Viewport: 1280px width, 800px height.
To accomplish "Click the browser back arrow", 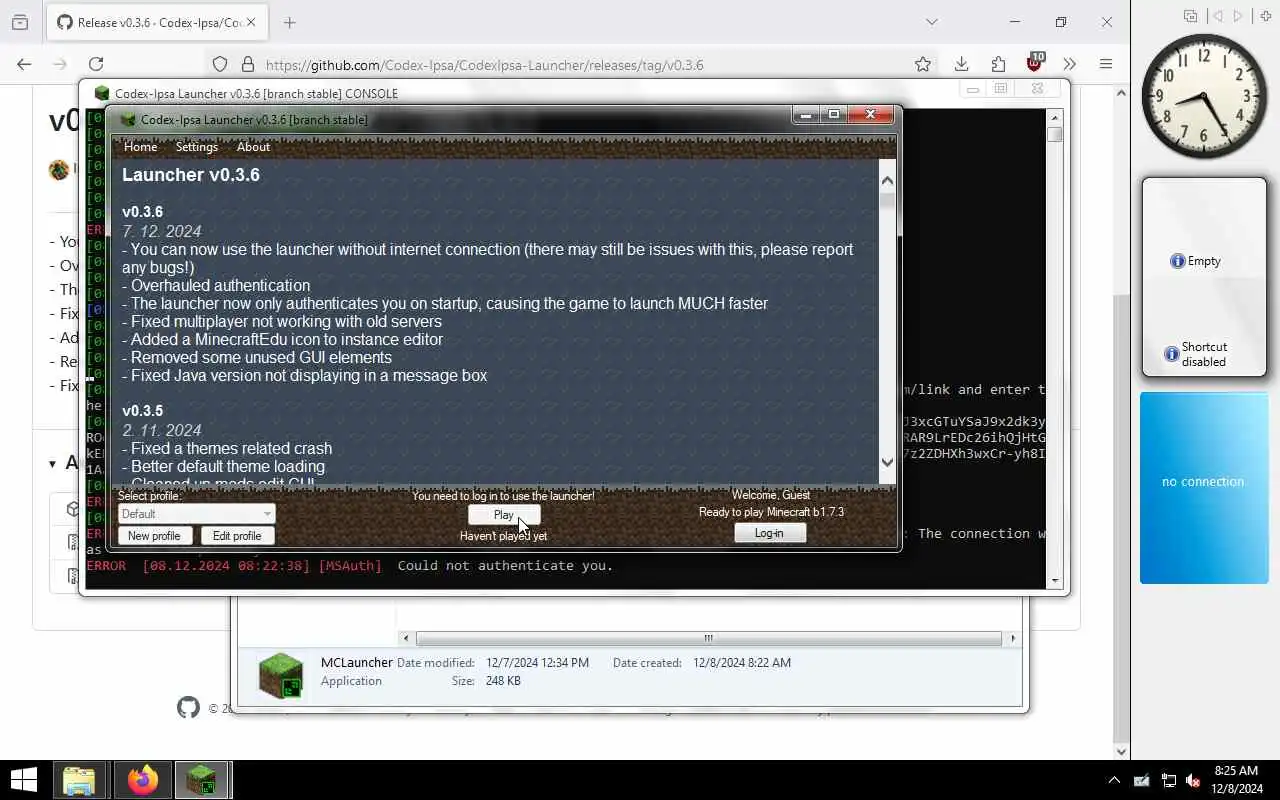I will tap(24, 64).
